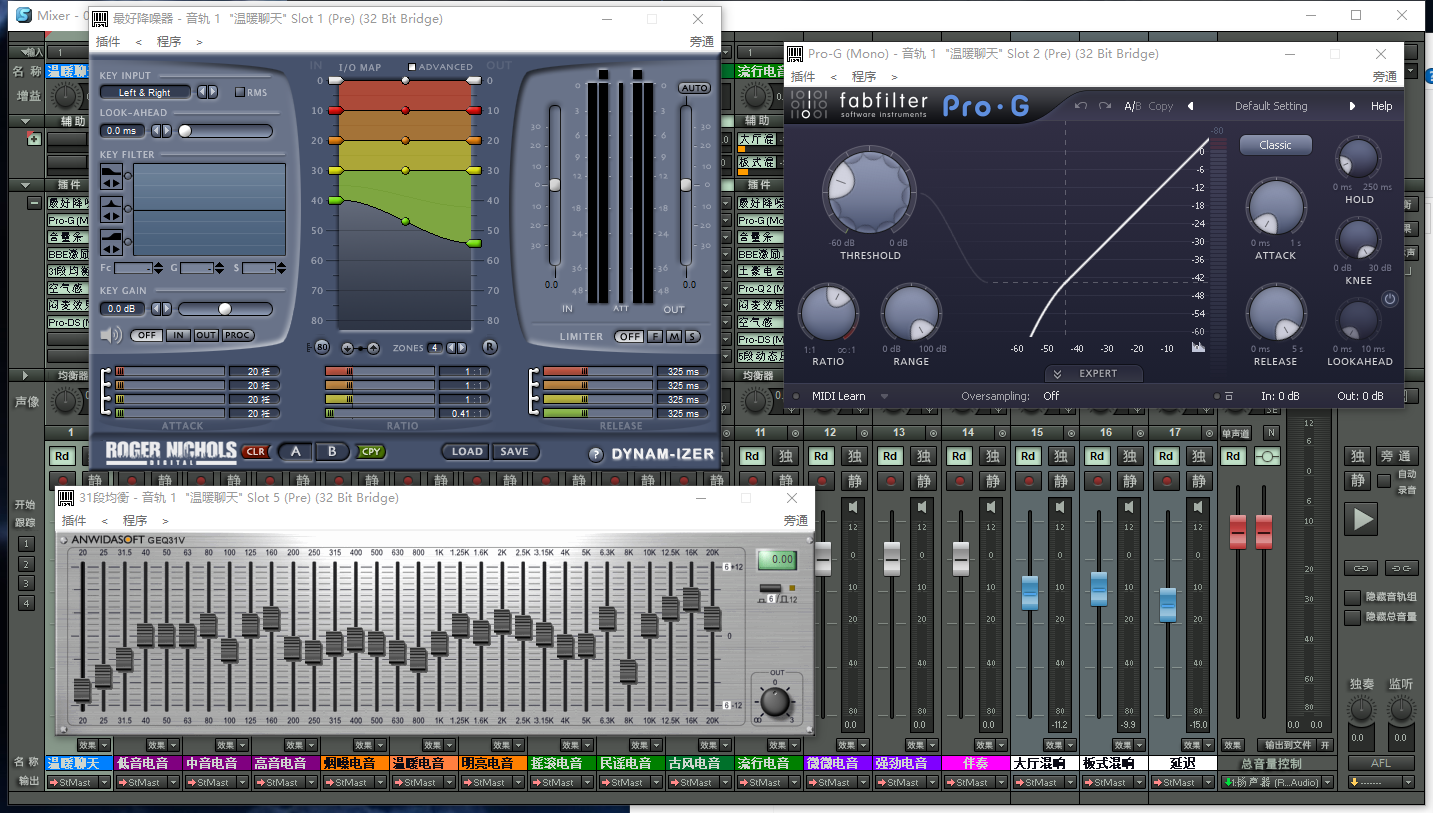
Task: Click the Dynam-izer R reset button under I/O map
Action: [489, 348]
